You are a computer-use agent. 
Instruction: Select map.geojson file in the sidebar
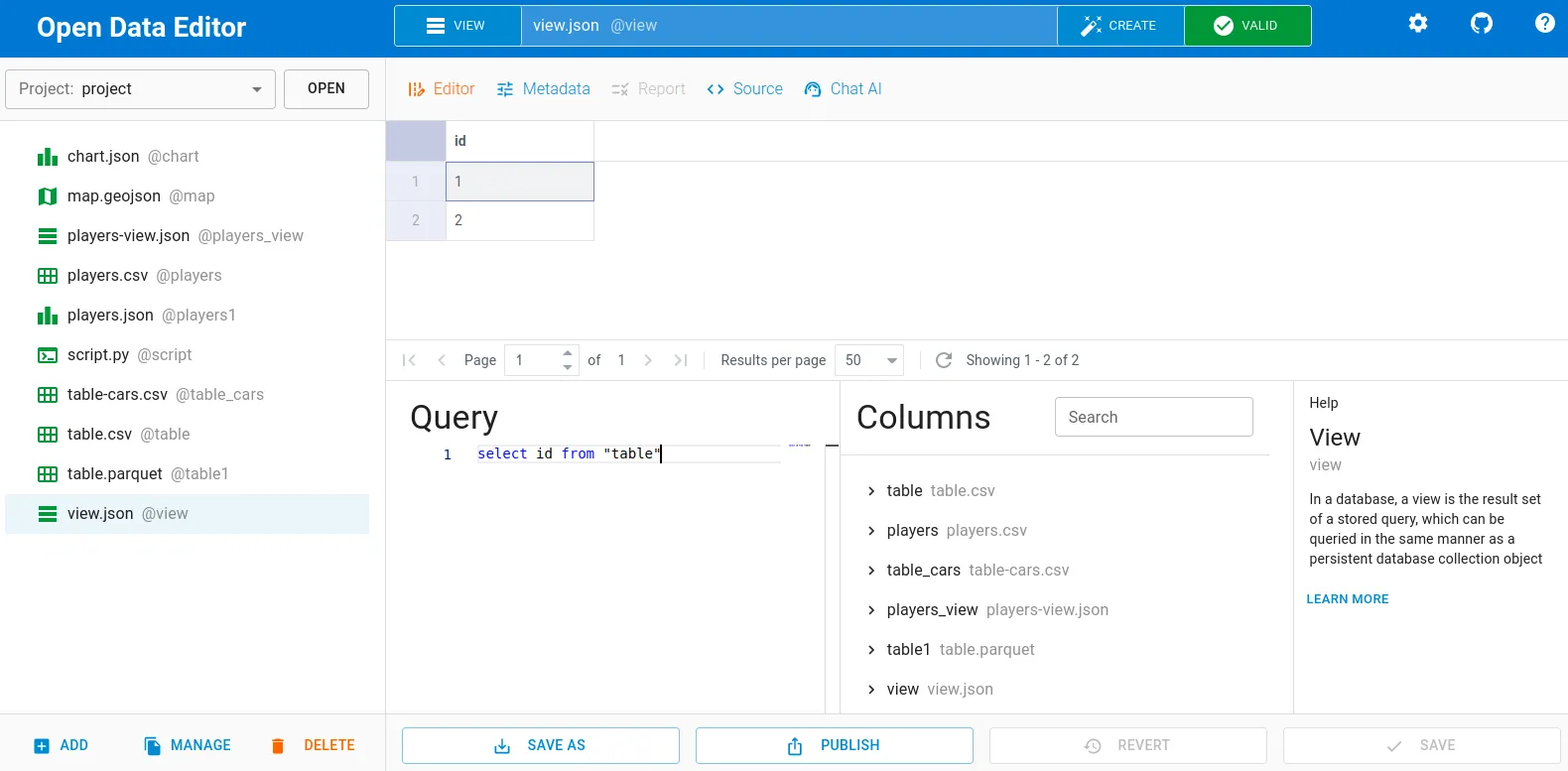(113, 196)
